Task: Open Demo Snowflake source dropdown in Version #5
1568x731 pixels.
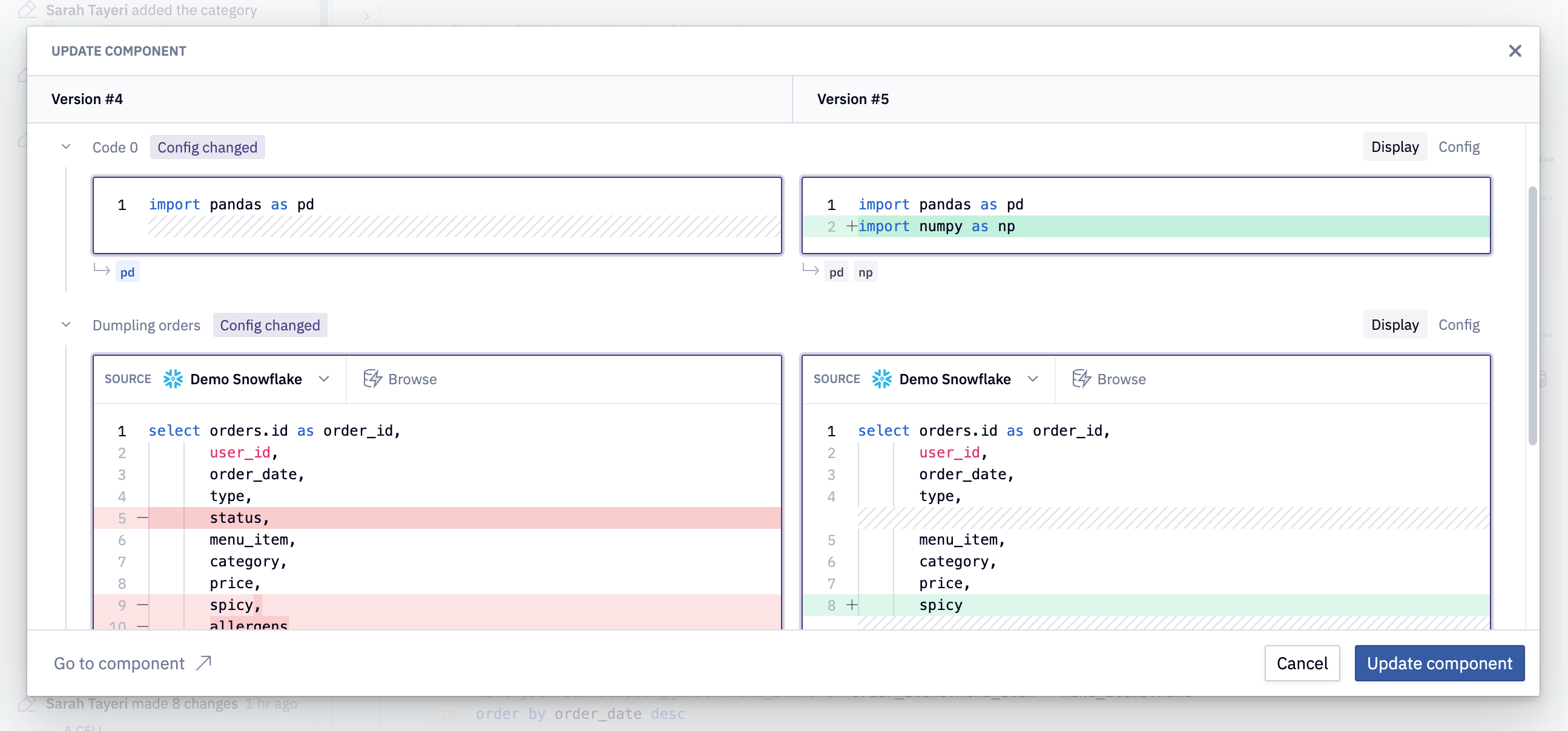Action: pos(1032,379)
